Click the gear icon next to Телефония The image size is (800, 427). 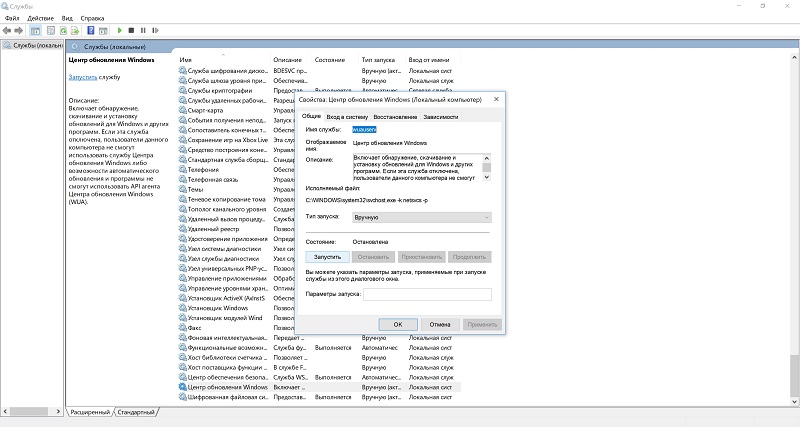pos(183,169)
